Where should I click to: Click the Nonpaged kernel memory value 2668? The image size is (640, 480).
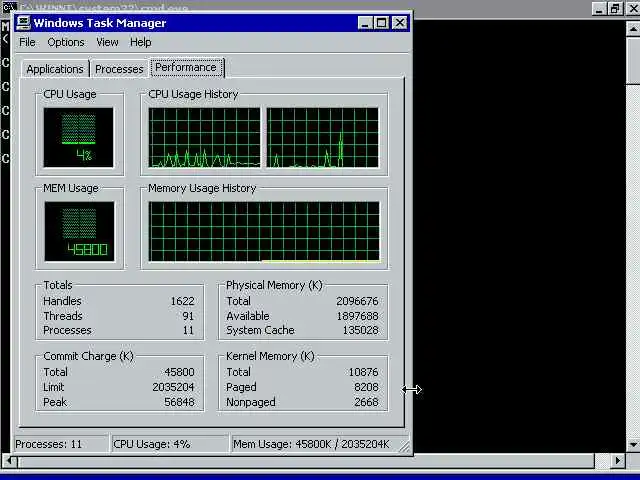coord(366,402)
